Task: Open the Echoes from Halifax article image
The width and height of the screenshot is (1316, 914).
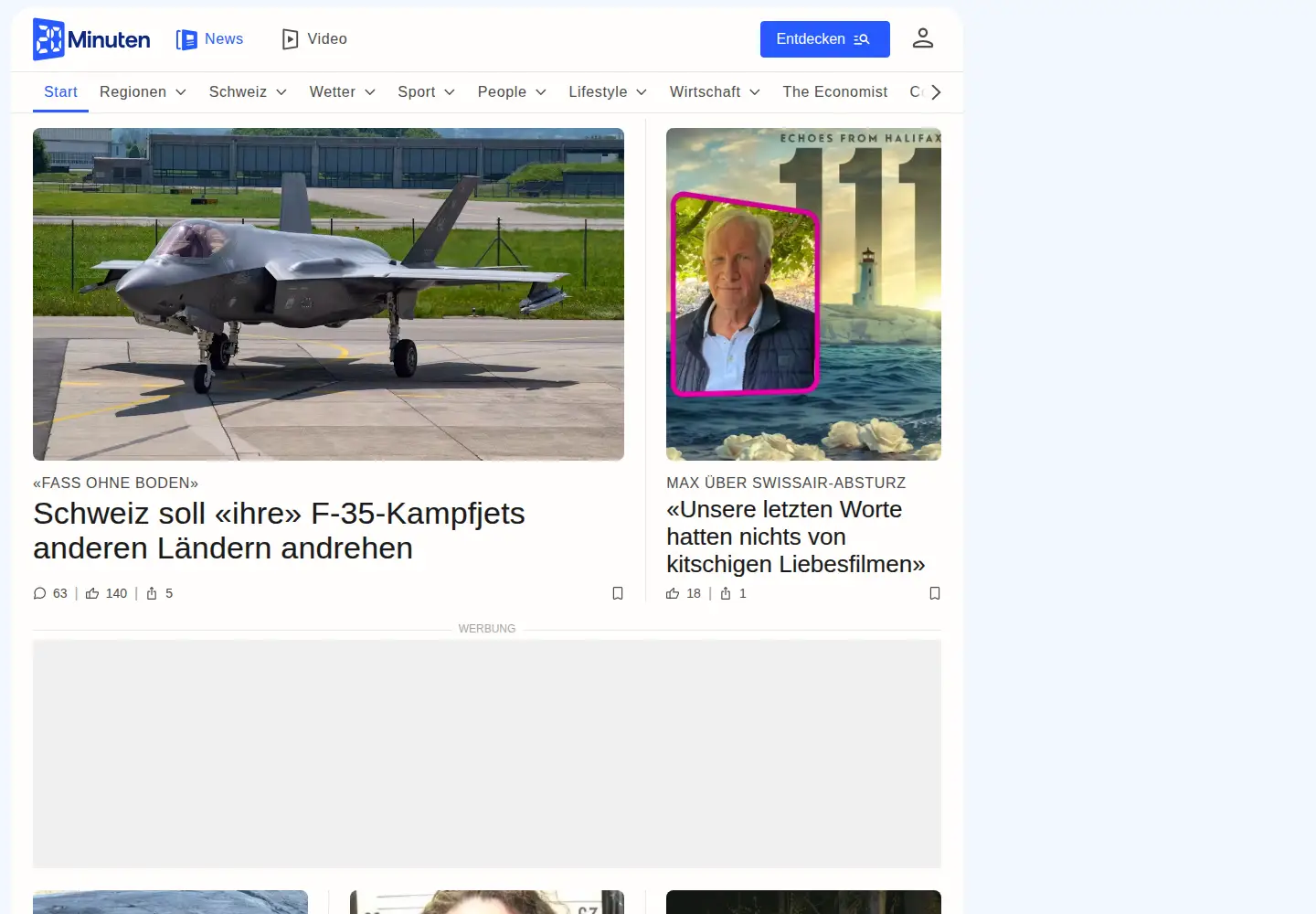Action: pos(803,294)
